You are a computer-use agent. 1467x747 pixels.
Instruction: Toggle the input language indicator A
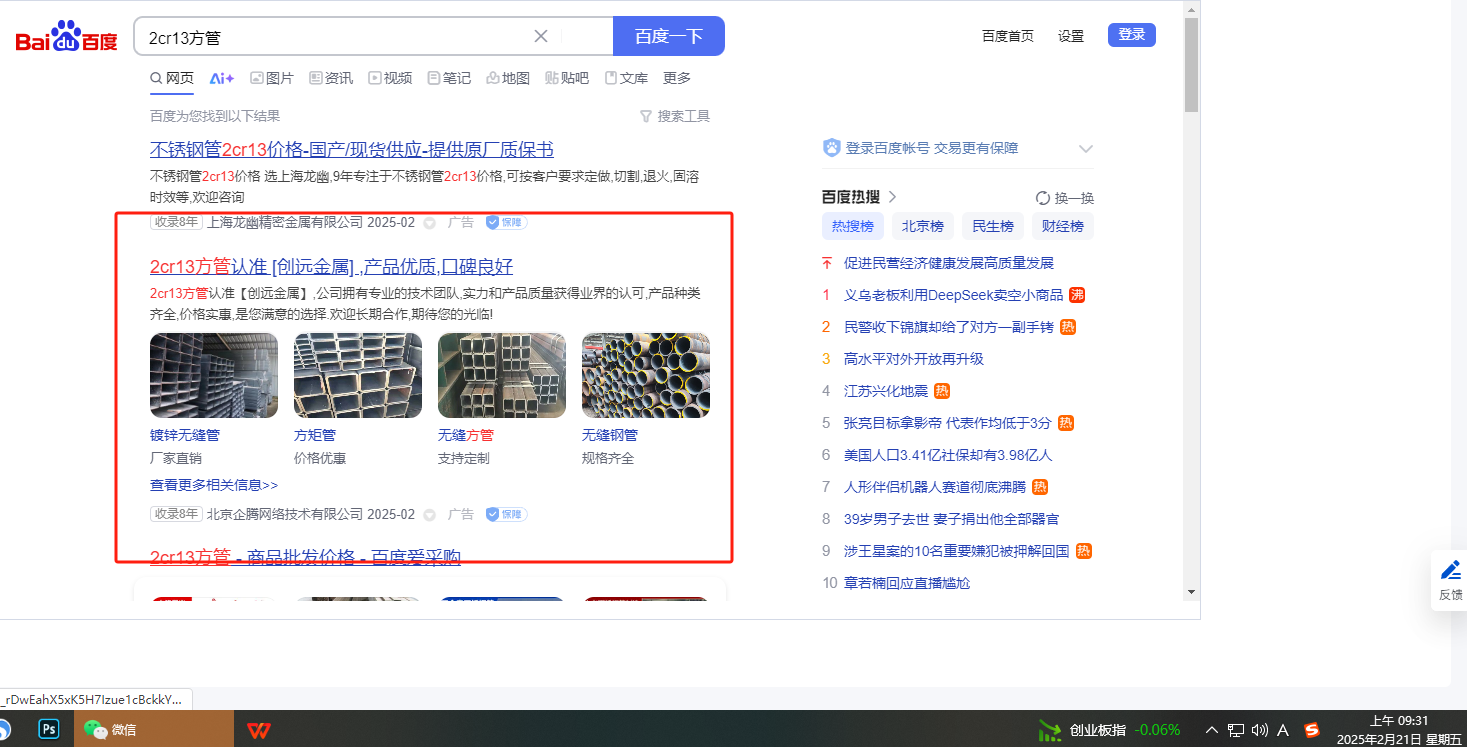point(1283,730)
